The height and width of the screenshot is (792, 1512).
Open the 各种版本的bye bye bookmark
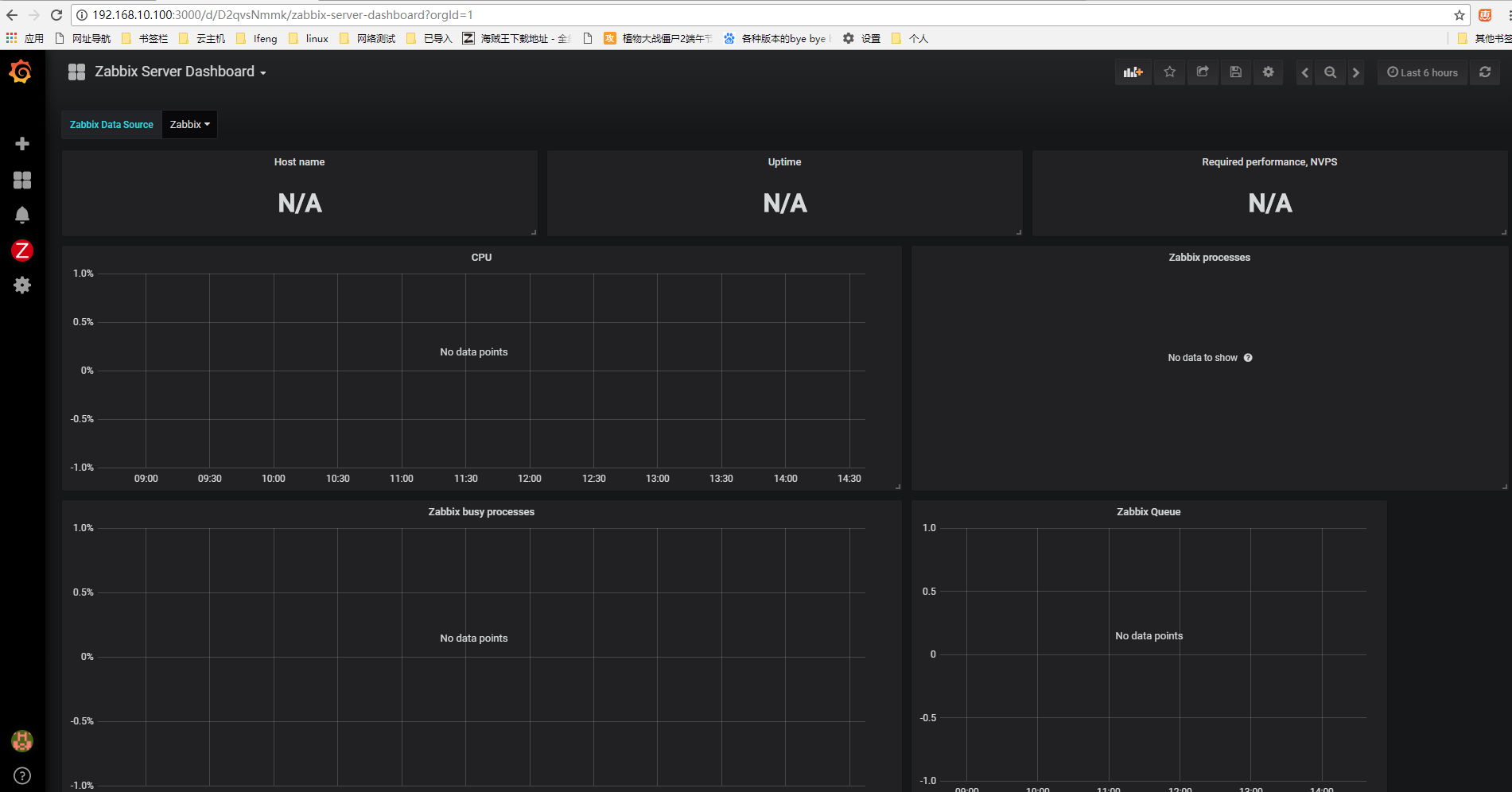coord(777,38)
